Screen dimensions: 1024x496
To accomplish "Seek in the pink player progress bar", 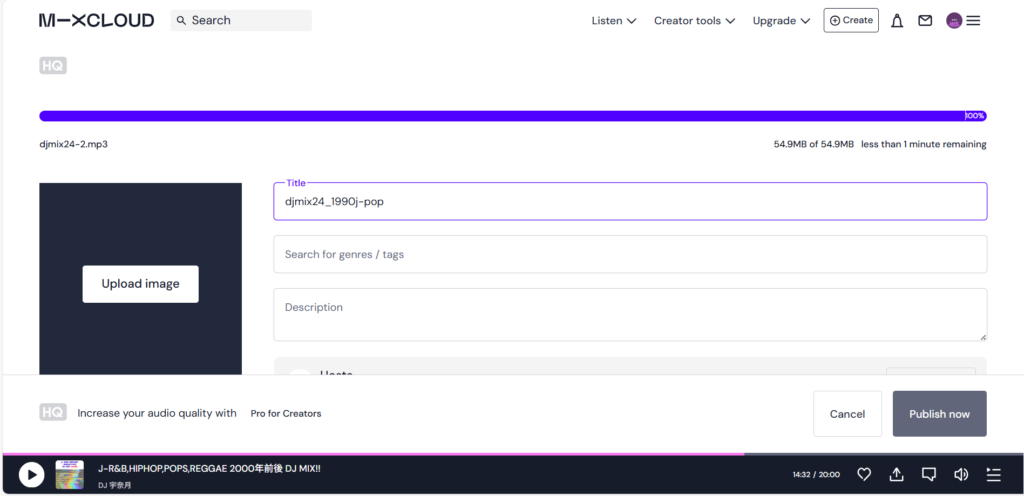I will coord(400,454).
